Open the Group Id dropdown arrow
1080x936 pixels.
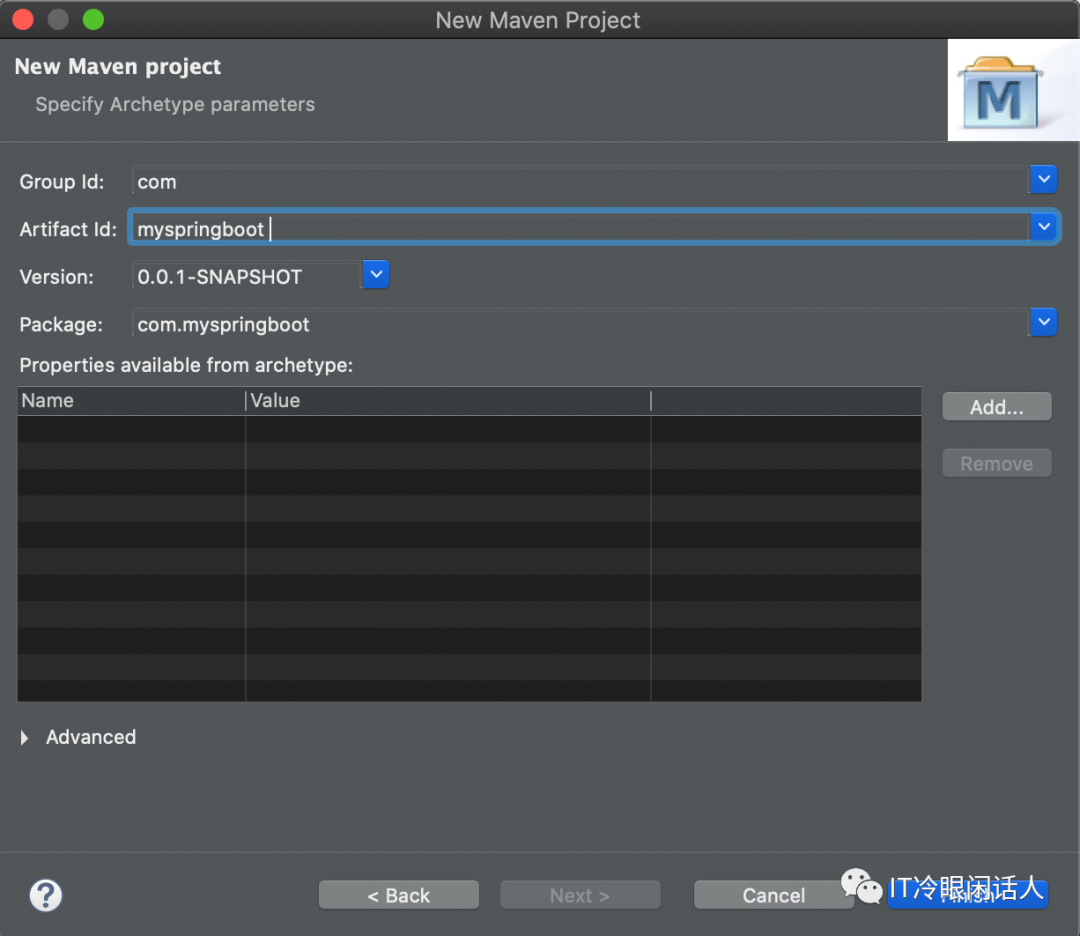pos(1043,180)
